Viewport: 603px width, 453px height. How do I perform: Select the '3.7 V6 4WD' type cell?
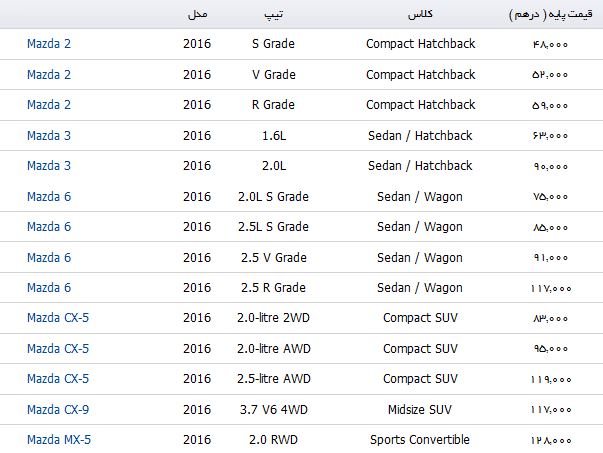click(x=274, y=410)
